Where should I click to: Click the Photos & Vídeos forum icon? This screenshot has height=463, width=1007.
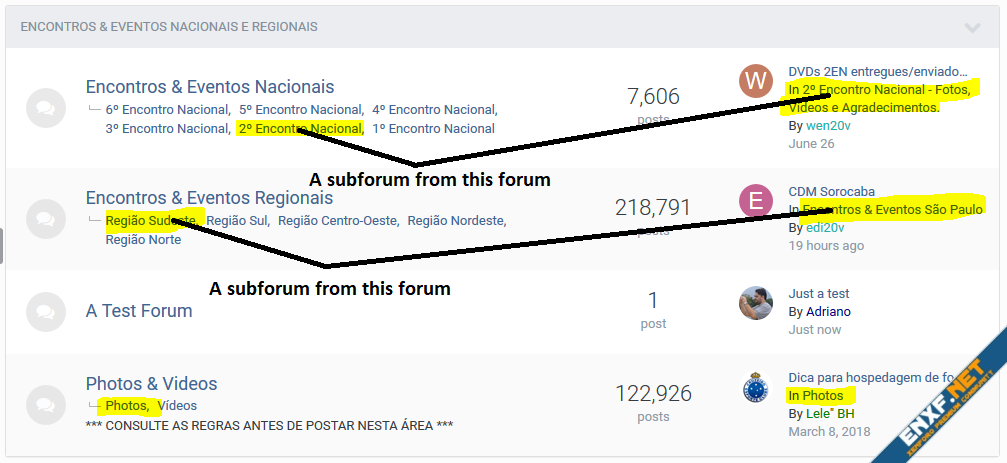point(45,403)
